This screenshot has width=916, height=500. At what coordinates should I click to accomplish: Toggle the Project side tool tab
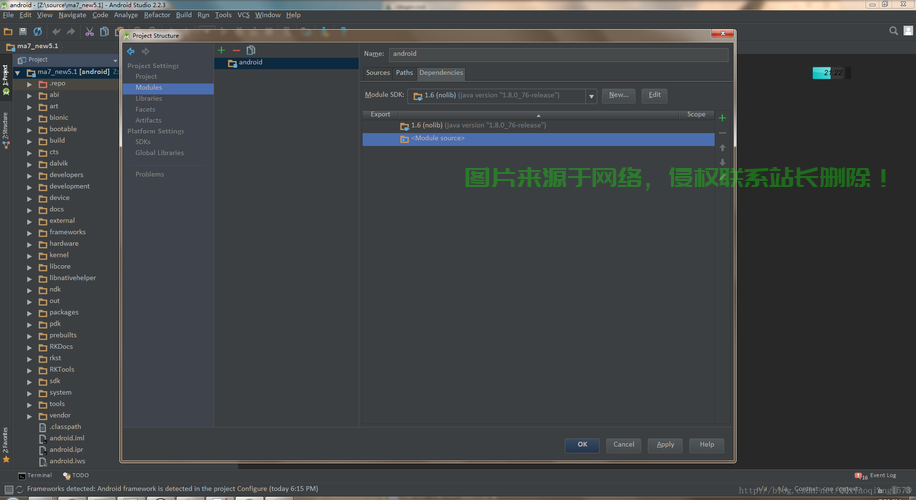point(5,80)
